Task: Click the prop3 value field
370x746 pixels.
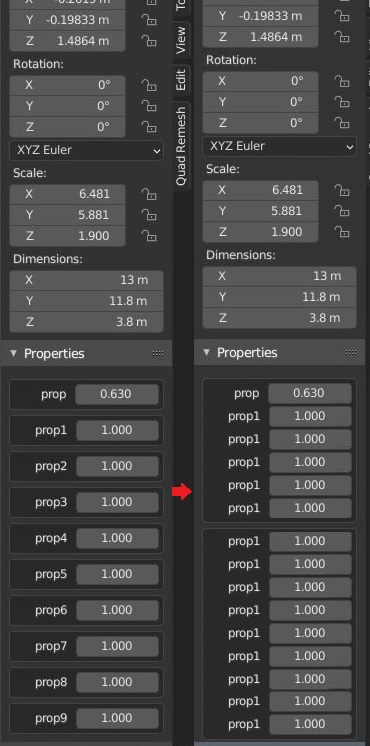Action: [117, 502]
